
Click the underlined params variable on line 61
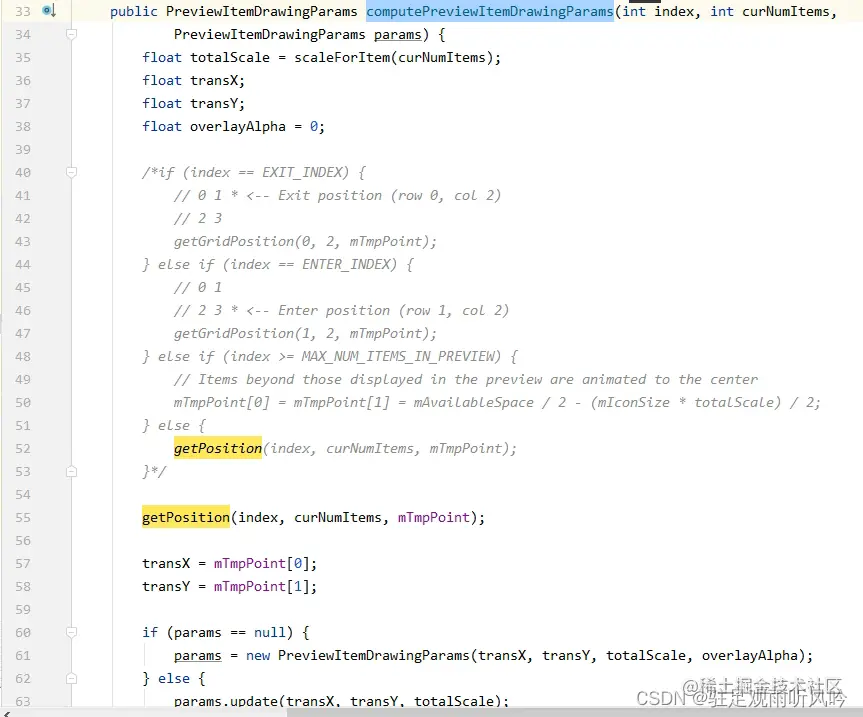[x=198, y=656]
